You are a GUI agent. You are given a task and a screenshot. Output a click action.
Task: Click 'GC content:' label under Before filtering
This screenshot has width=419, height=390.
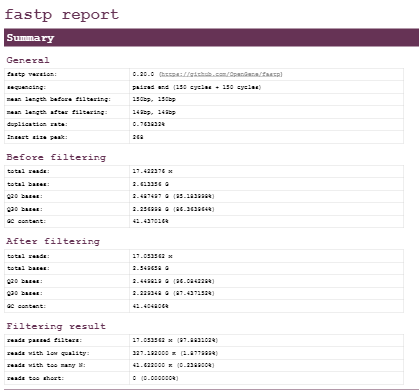pyautogui.click(x=27, y=221)
